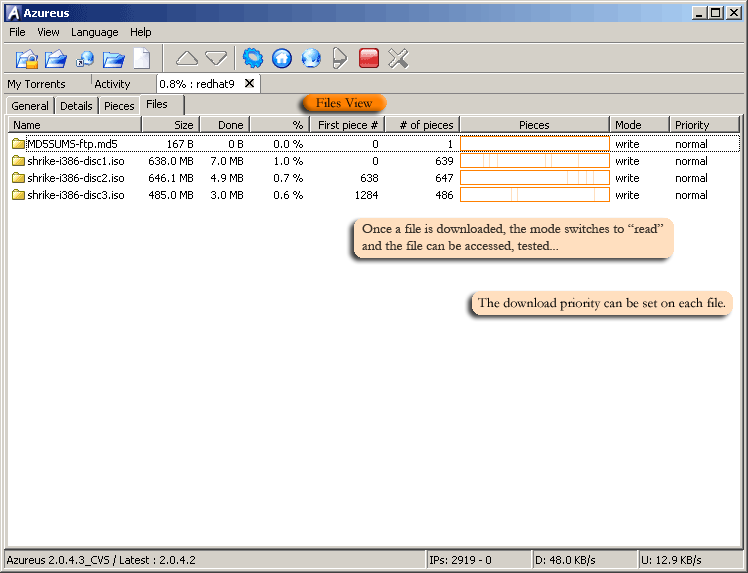
Task: Click the blue globe toolbar icon
Action: [x=311, y=58]
